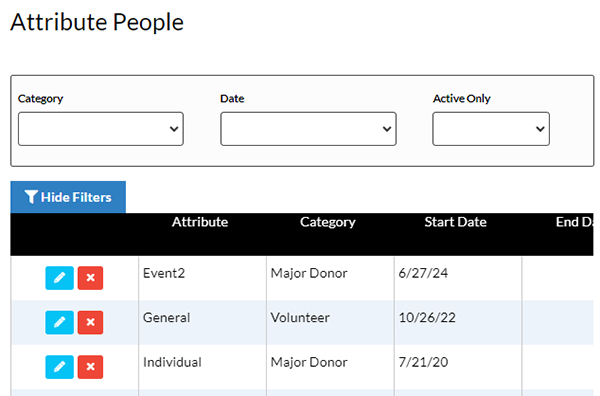This screenshot has width=600, height=396.
Task: Click the 7/21/20 start date
Action: tap(423, 362)
